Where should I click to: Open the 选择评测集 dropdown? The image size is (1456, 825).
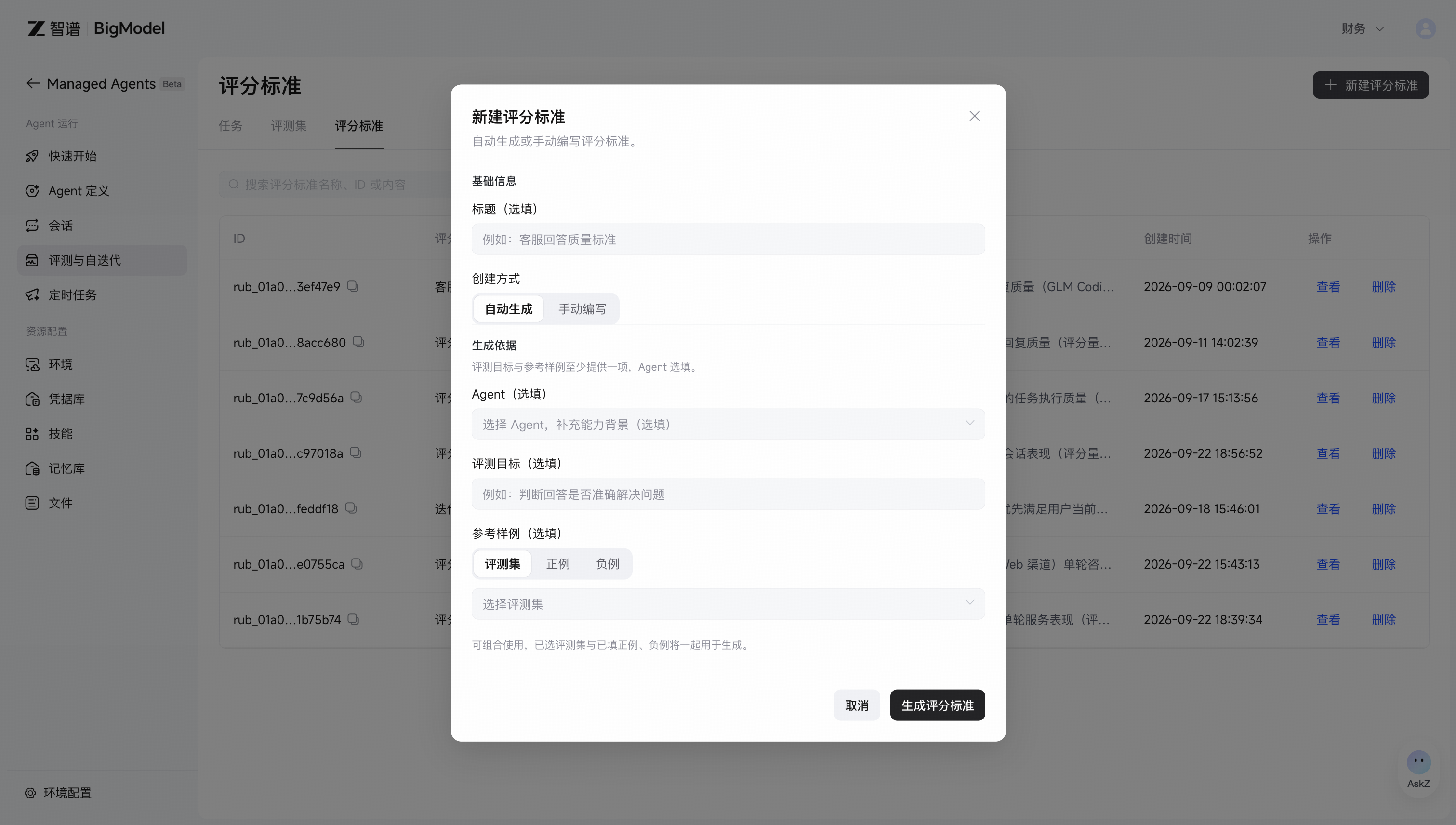point(728,604)
